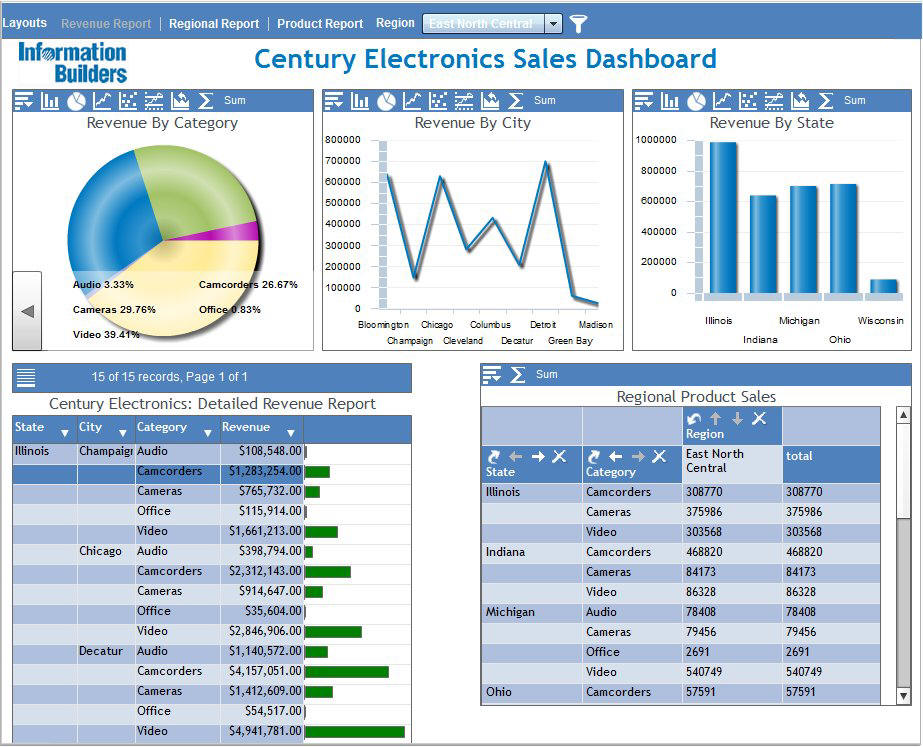Move the Category field left with its arrow
Viewport: 923px width, 747px height.
(616, 456)
